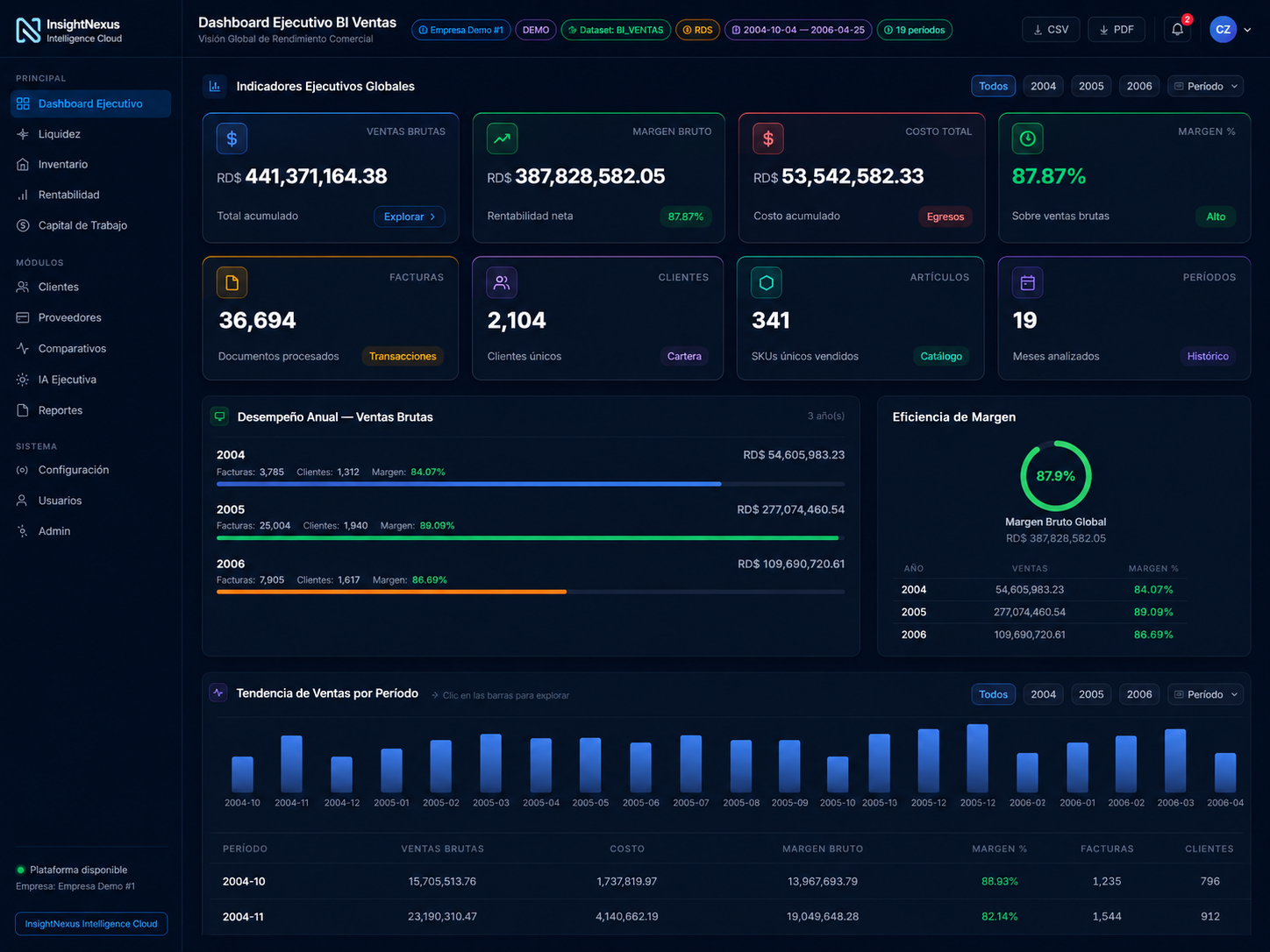Click the Clientes card users icon
Viewport: 1270px width, 952px height.
tap(502, 282)
